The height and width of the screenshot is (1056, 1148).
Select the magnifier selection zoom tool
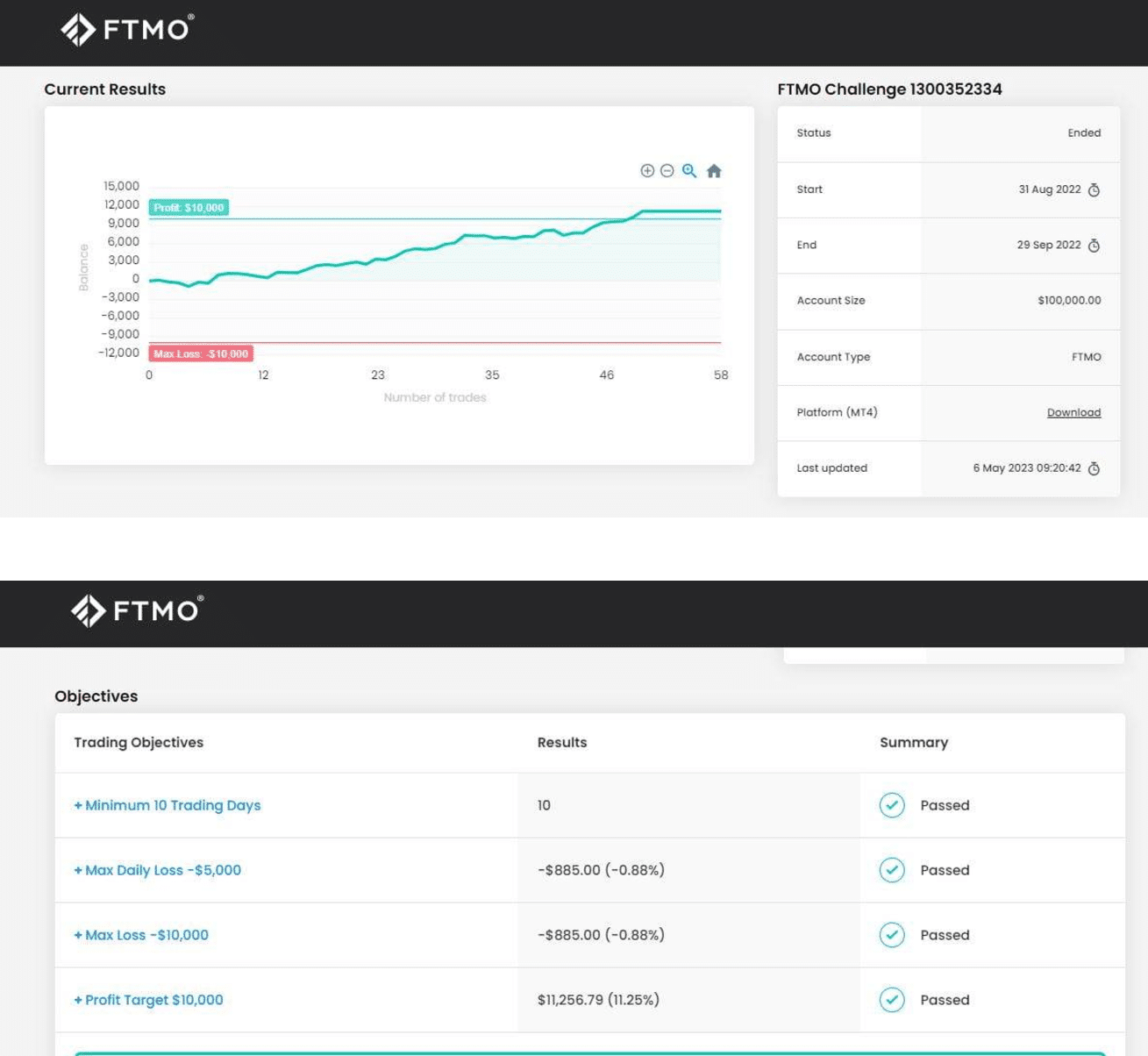click(x=689, y=171)
